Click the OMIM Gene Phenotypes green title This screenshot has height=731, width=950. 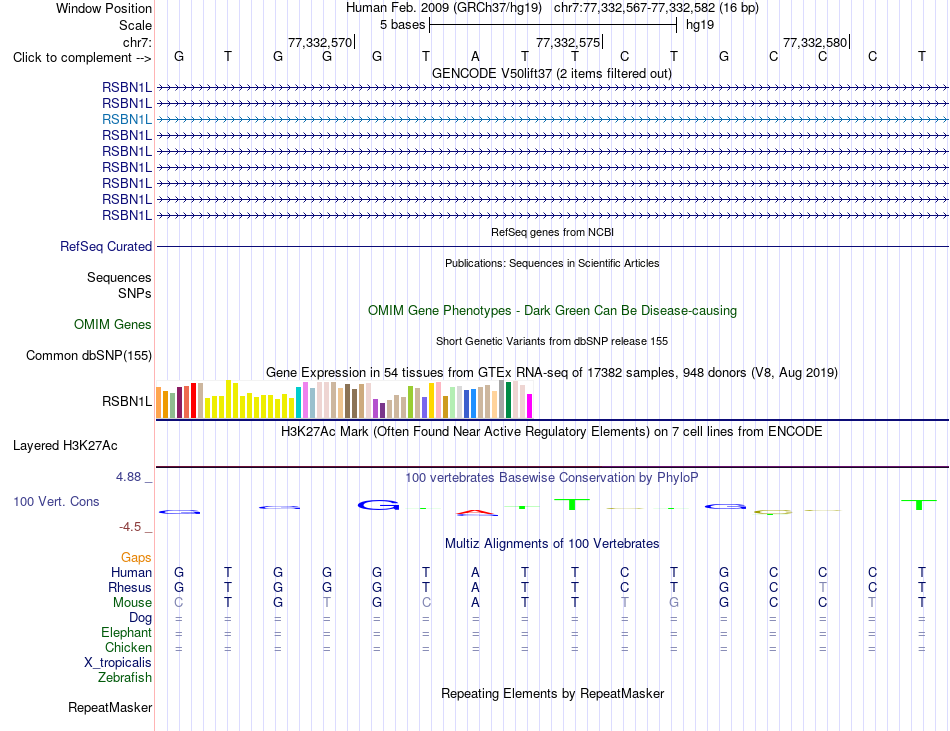coord(553,311)
